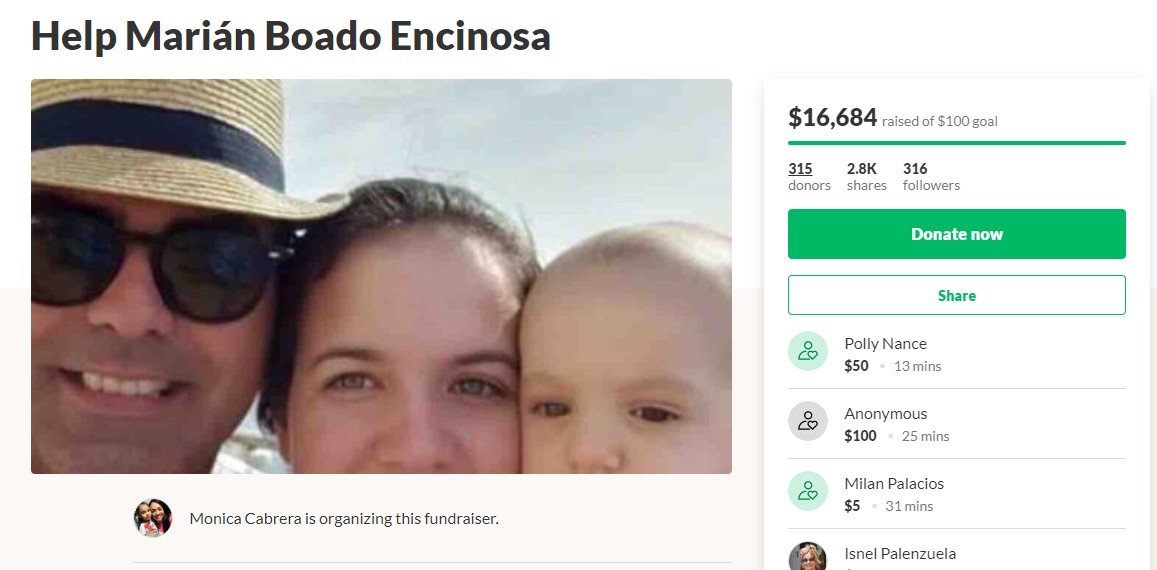Click the Polly Nance donor name

tap(885, 343)
